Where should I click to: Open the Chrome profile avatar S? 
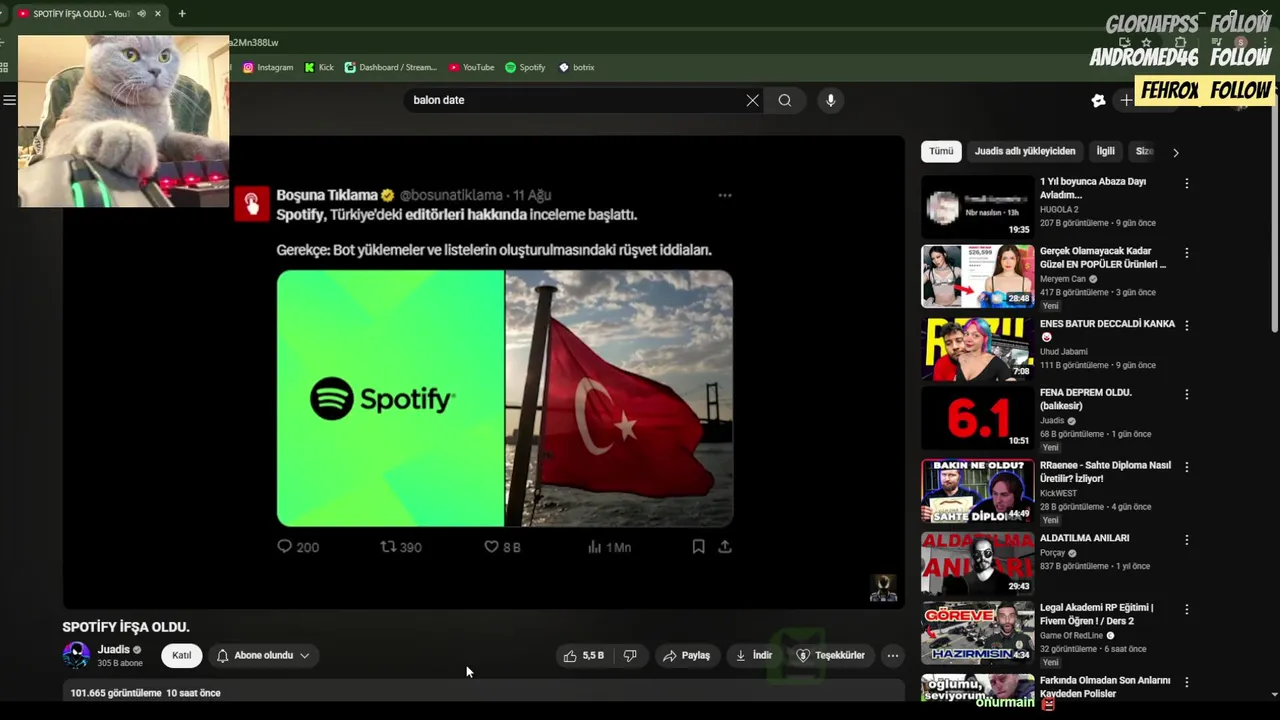(1240, 43)
